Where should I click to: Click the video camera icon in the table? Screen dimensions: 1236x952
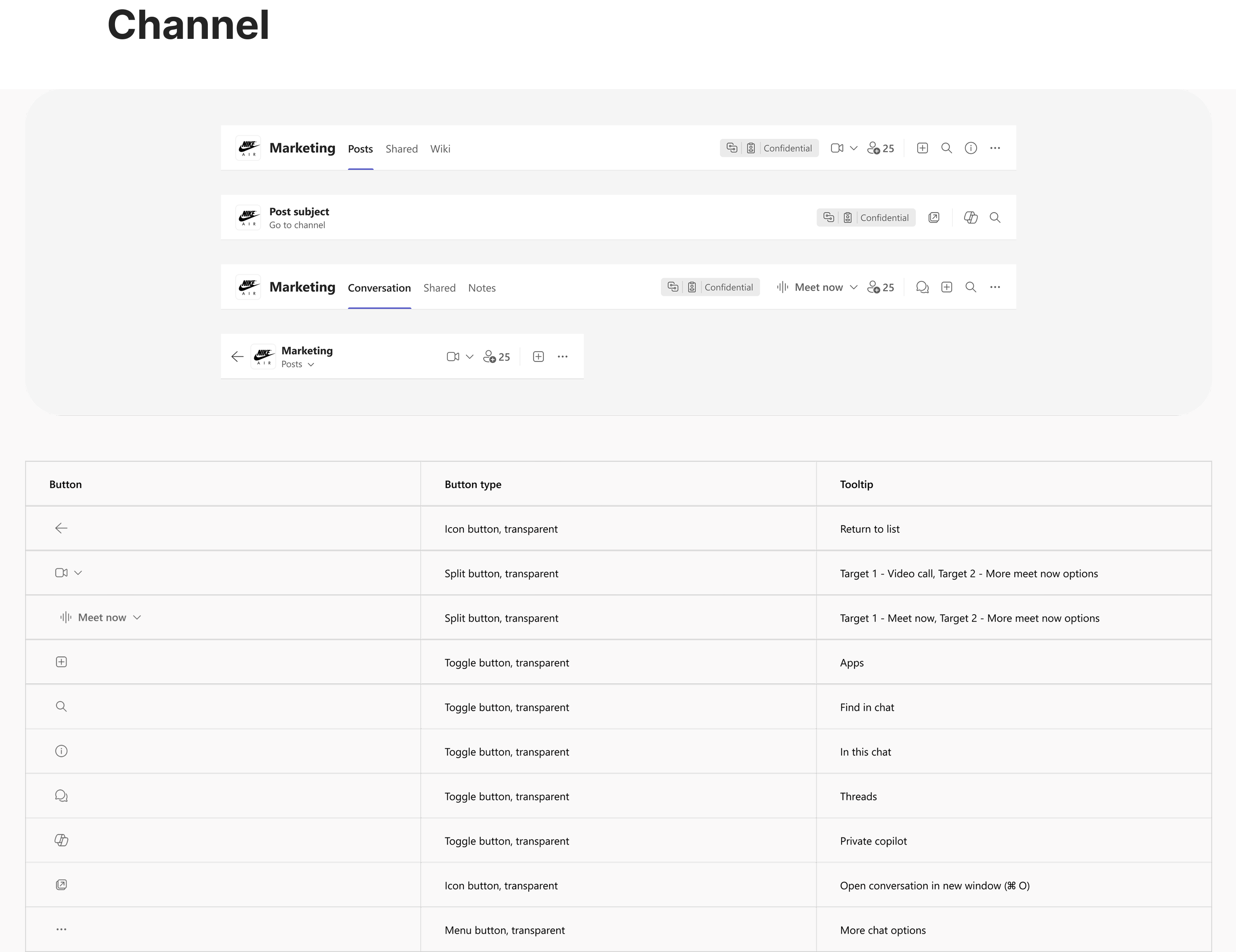point(61,573)
